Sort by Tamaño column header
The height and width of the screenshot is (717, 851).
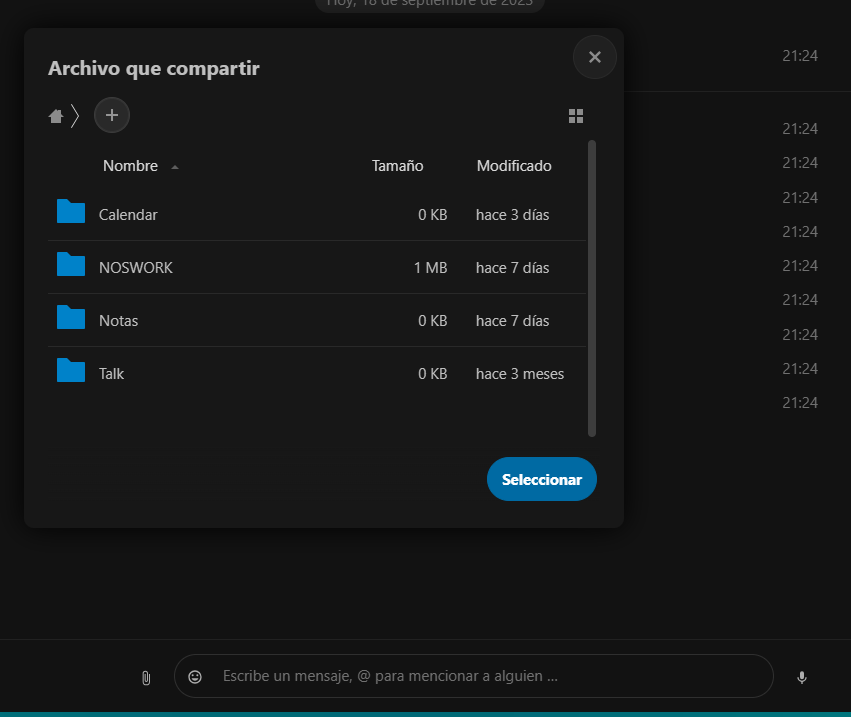click(x=397, y=166)
